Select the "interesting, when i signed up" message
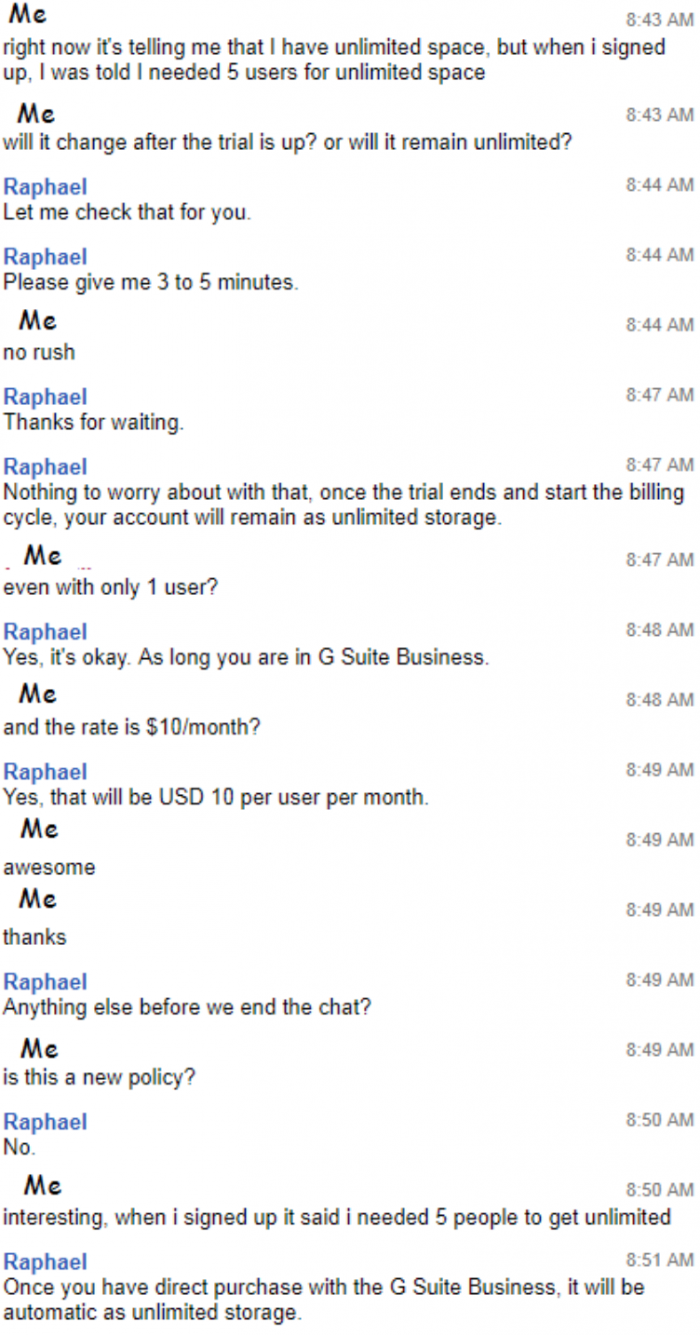The height and width of the screenshot is (1335, 700). [x=337, y=1218]
